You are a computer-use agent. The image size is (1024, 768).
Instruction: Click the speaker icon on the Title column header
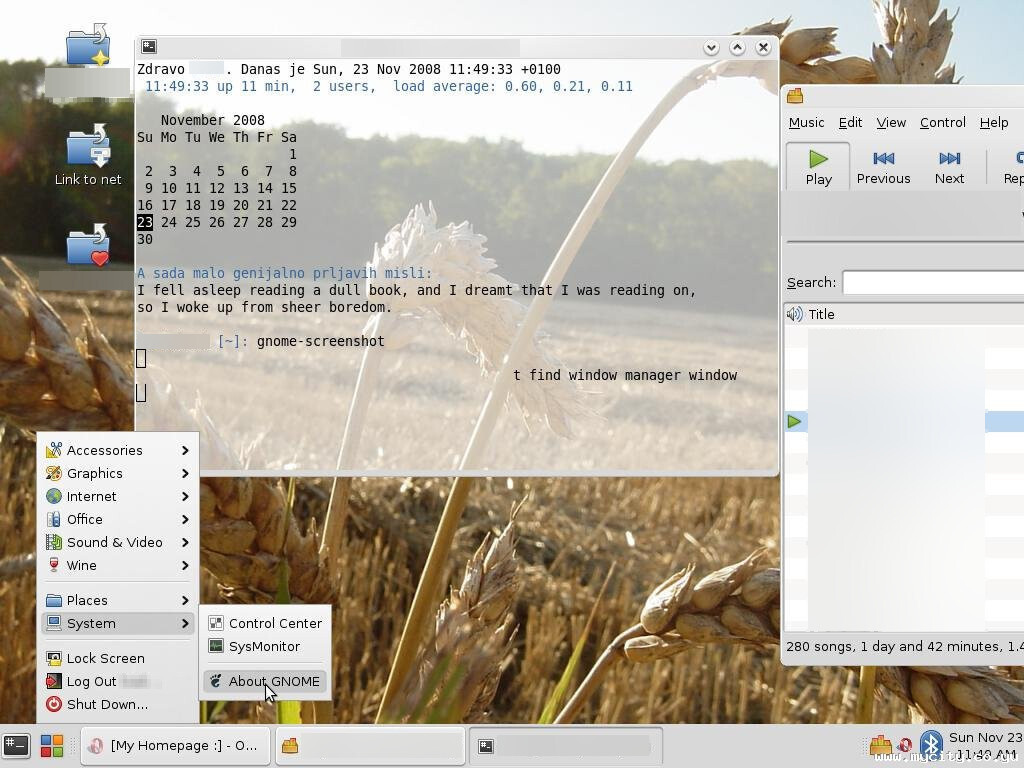coord(795,314)
